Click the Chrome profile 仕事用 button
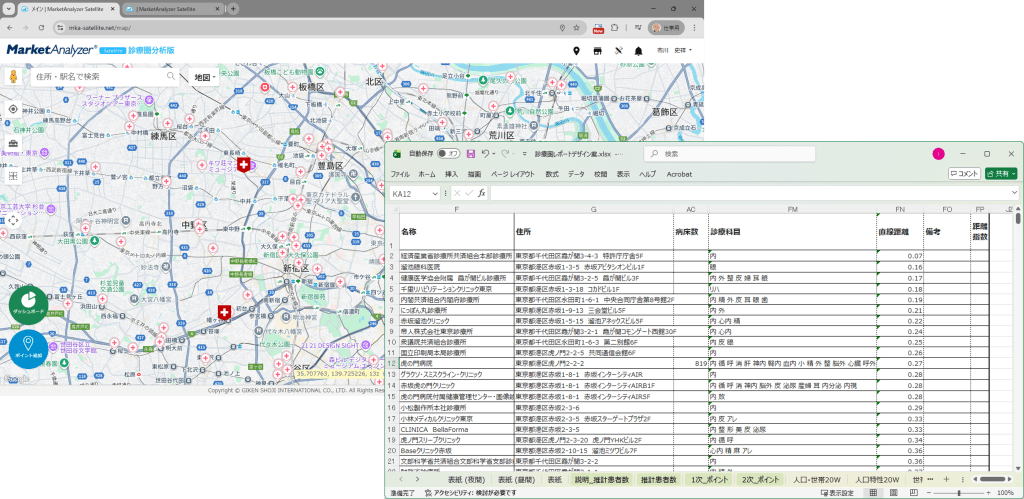 [665, 28]
